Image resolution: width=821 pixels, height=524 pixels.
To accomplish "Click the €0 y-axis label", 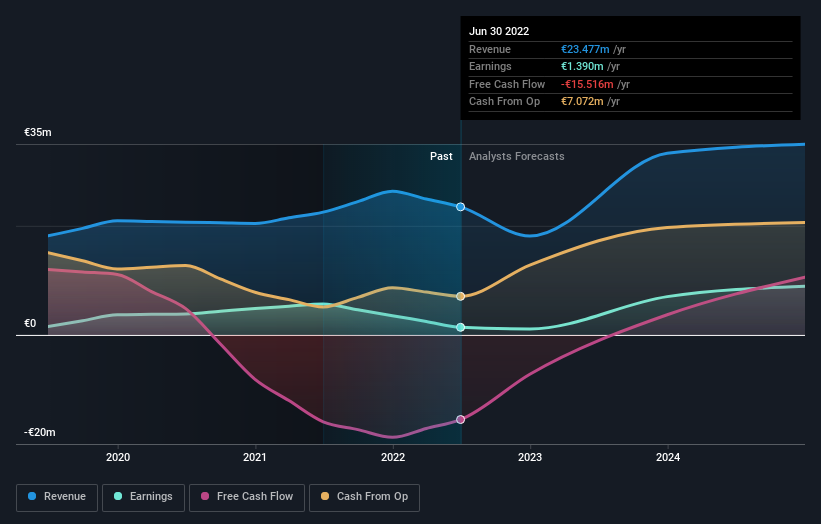I will click(30, 324).
